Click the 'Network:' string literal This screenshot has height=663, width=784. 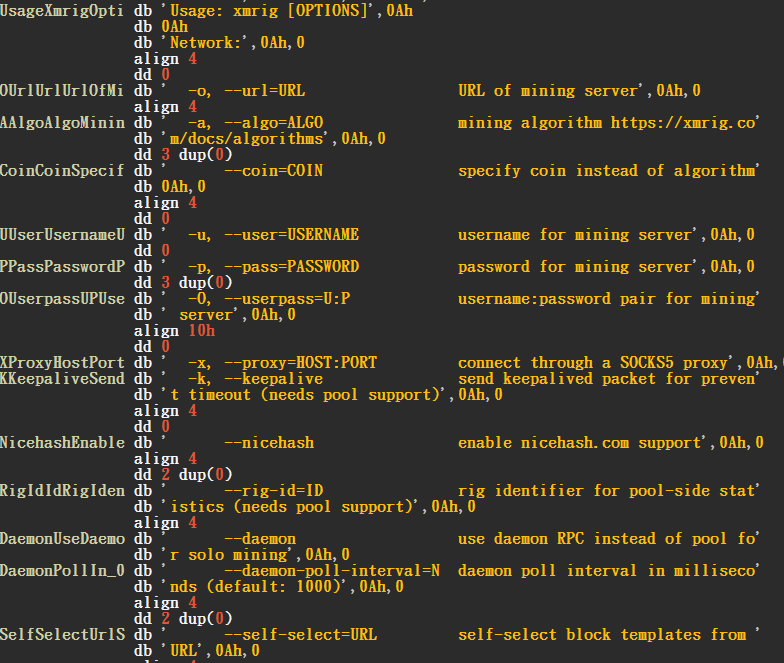(x=211, y=43)
